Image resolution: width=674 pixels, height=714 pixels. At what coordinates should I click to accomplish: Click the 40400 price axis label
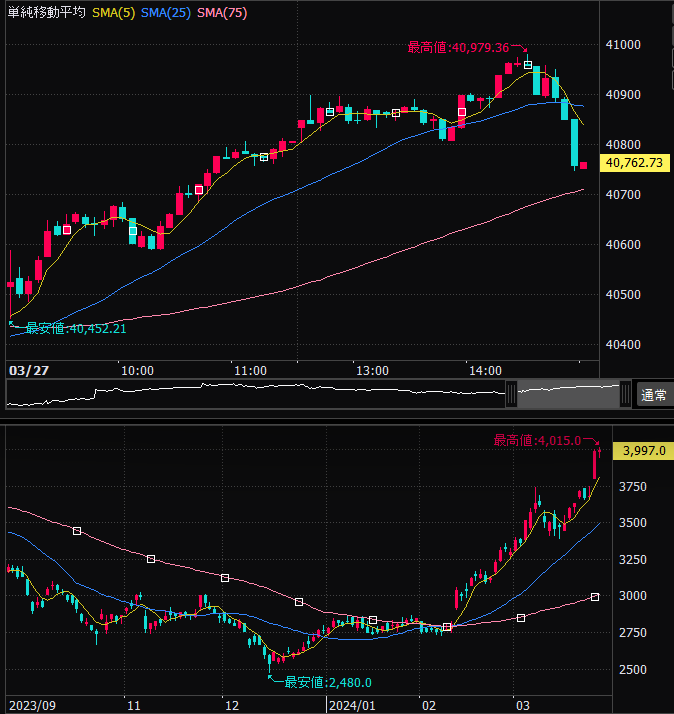623,345
